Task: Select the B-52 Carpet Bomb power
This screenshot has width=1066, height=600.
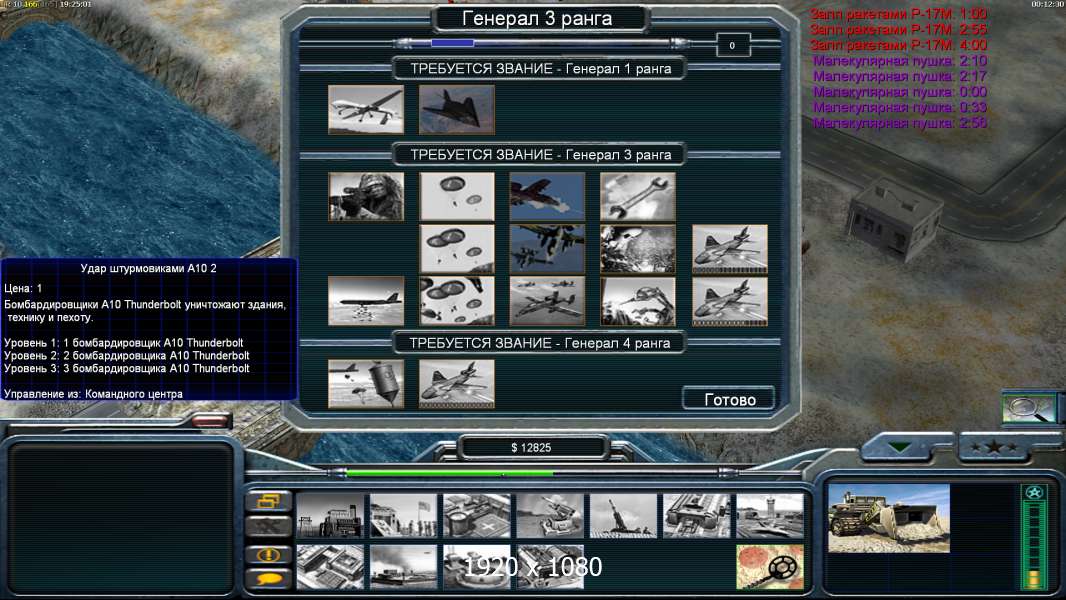Action: pyautogui.click(x=366, y=301)
